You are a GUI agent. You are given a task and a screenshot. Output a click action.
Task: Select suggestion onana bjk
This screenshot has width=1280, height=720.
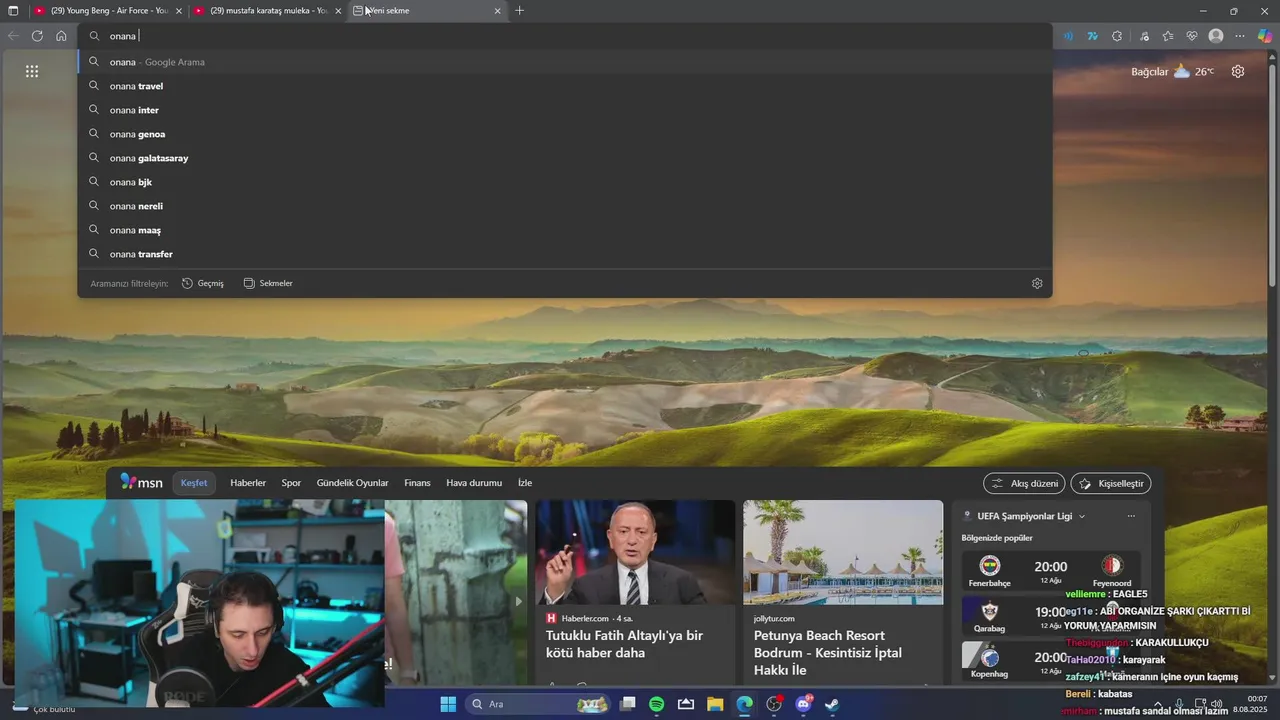565,182
